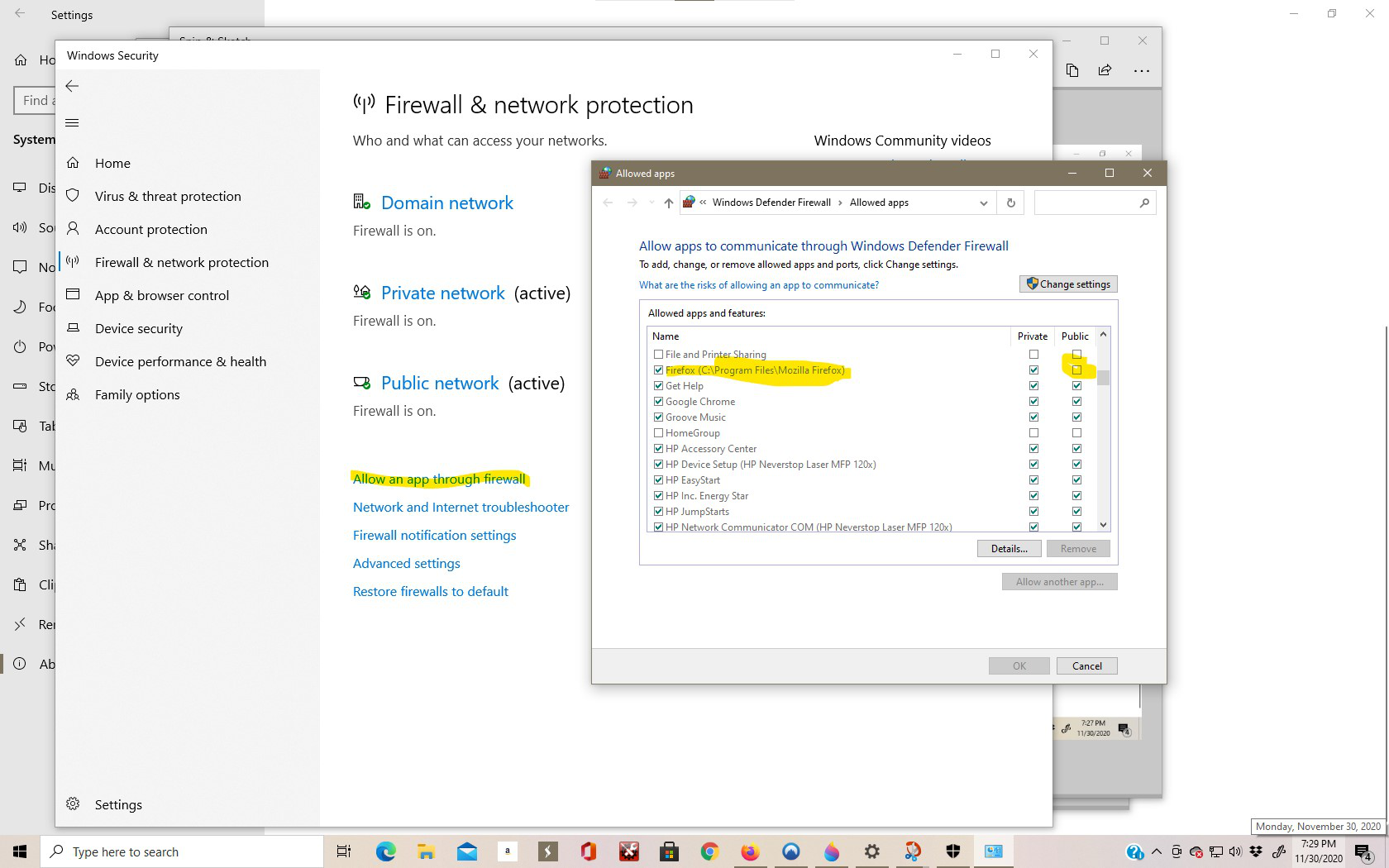Click the Domain network building icon

(x=361, y=202)
